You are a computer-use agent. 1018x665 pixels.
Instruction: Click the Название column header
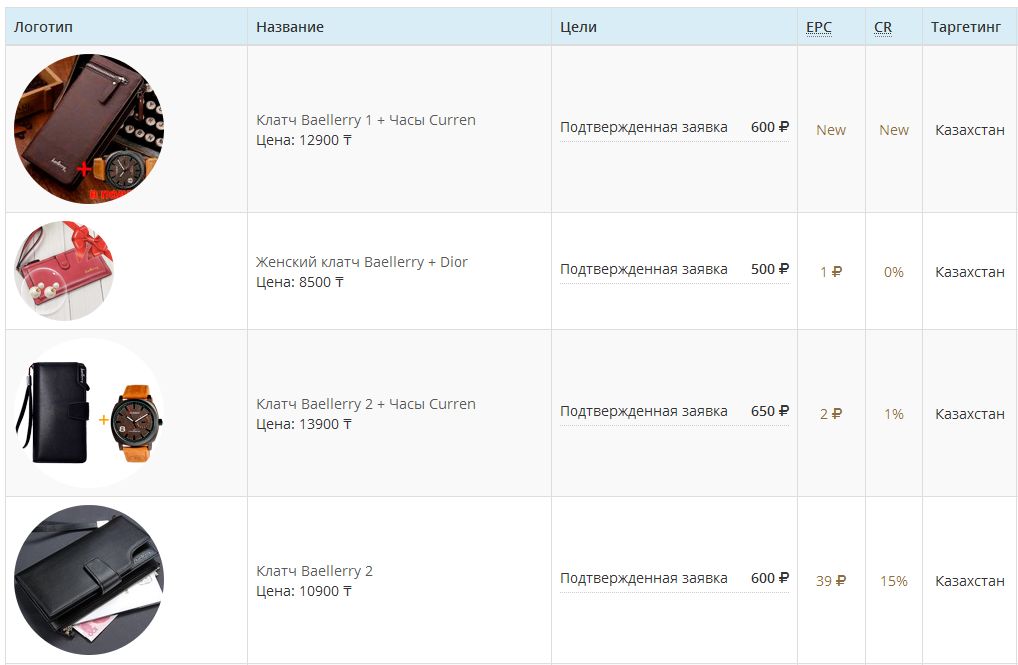289,27
